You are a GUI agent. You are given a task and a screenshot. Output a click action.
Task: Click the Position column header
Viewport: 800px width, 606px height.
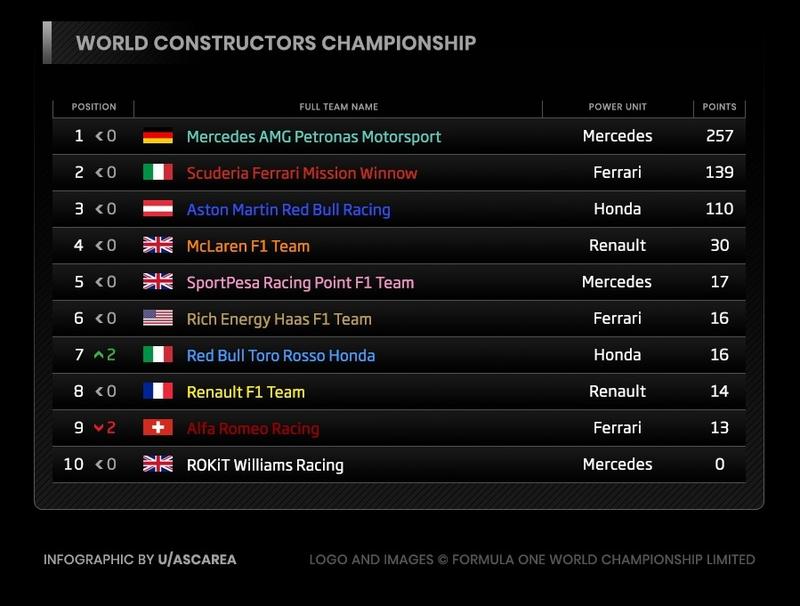click(x=94, y=107)
